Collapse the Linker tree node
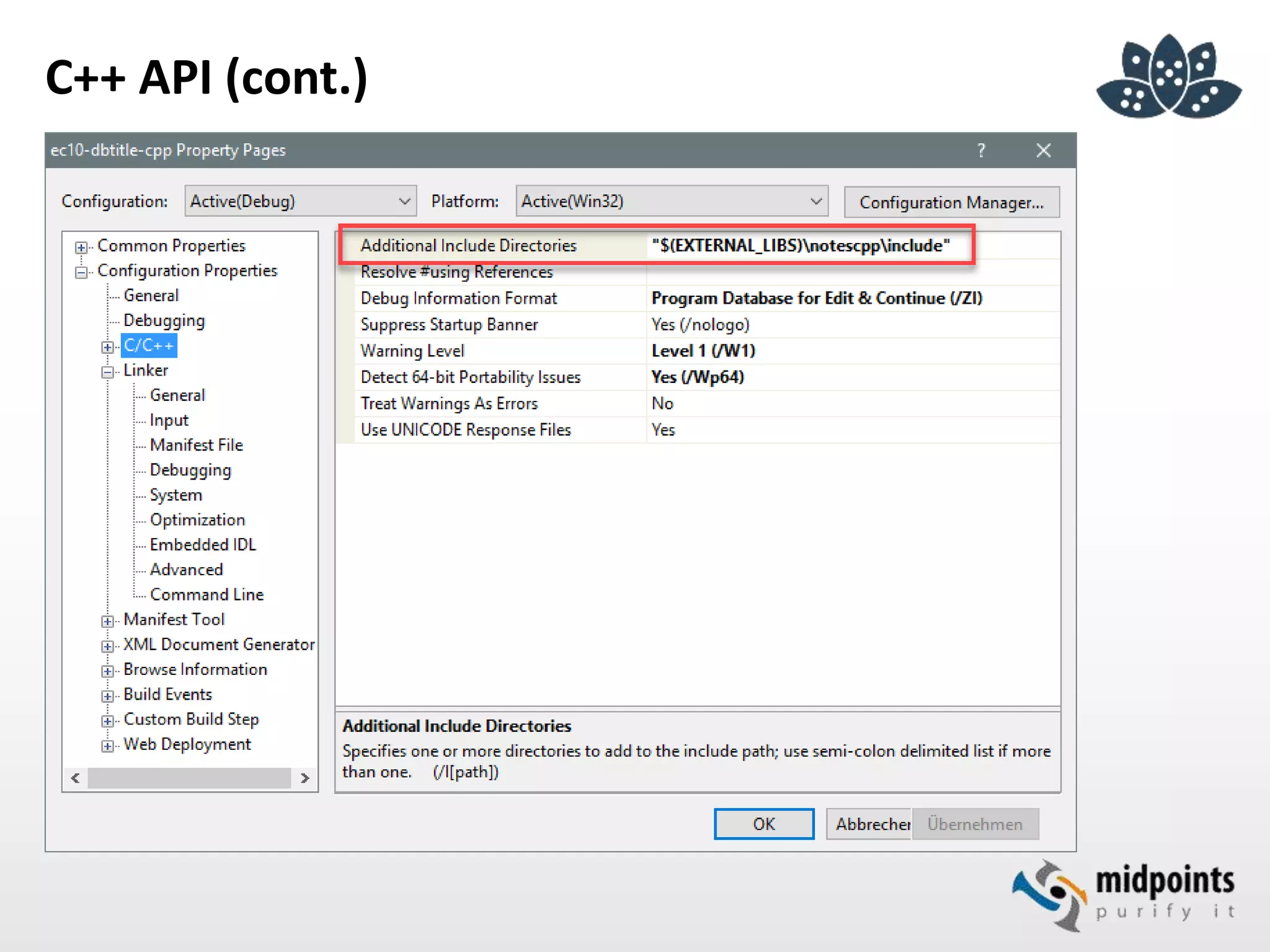The height and width of the screenshot is (952, 1270). pyautogui.click(x=108, y=372)
